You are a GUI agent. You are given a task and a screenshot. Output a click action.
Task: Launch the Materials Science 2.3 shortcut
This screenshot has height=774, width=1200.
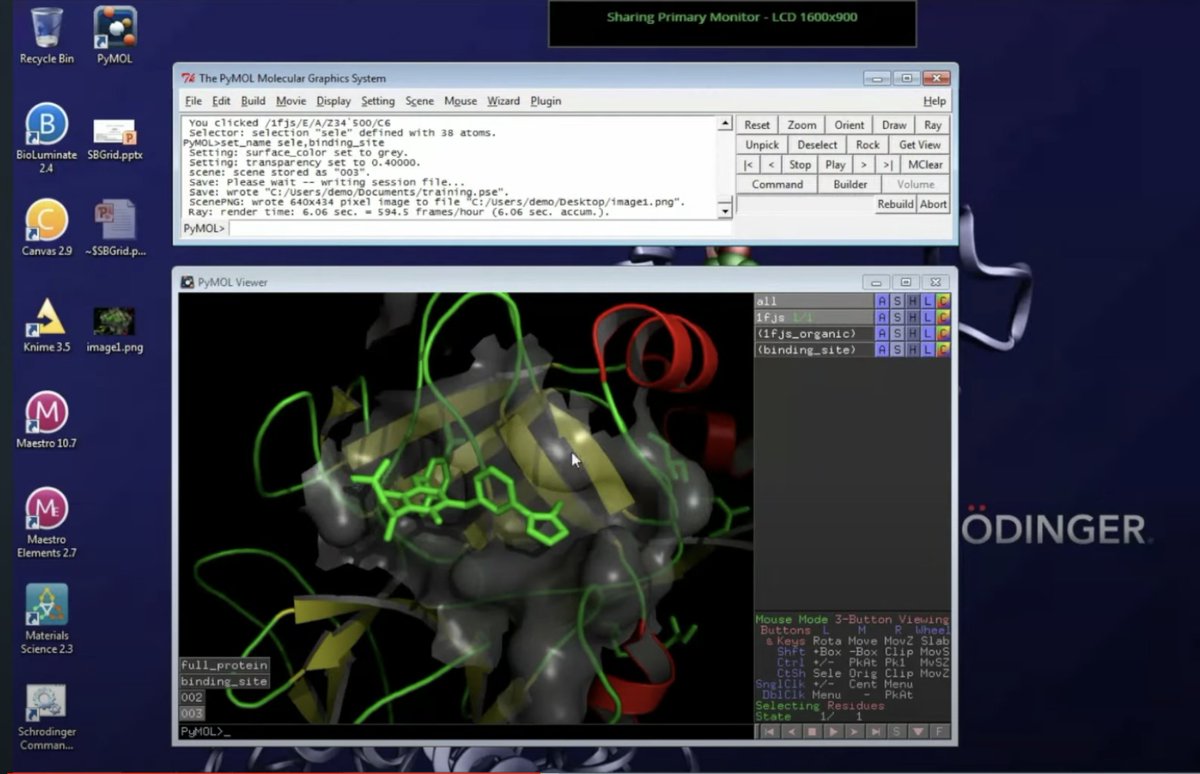pos(46,619)
